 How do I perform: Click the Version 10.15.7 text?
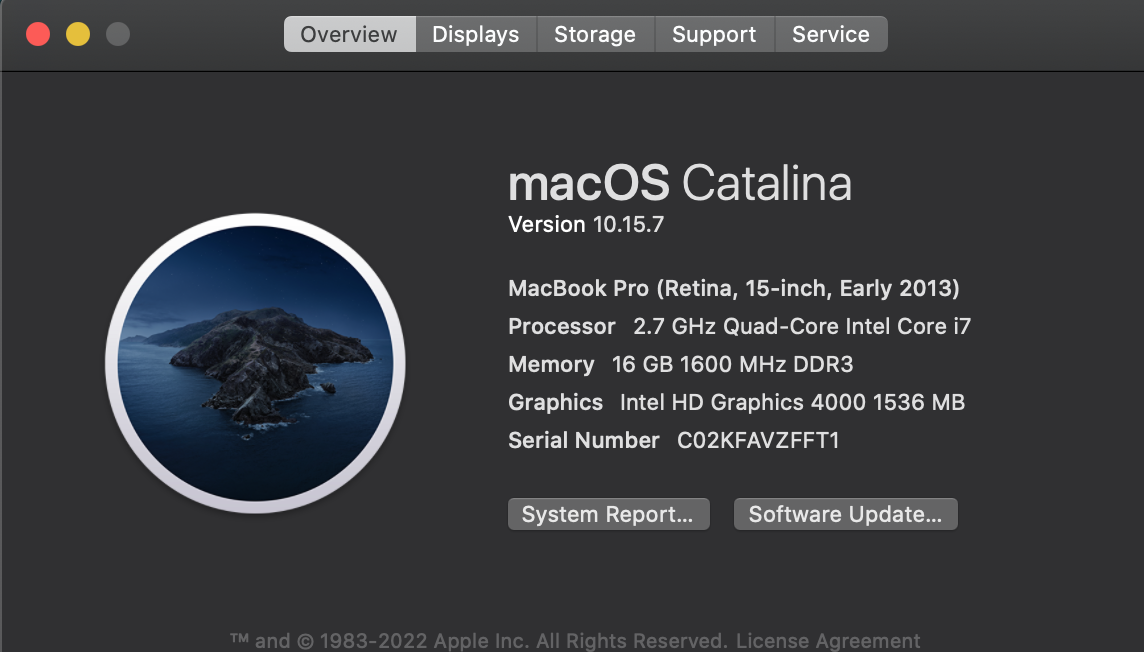(586, 225)
